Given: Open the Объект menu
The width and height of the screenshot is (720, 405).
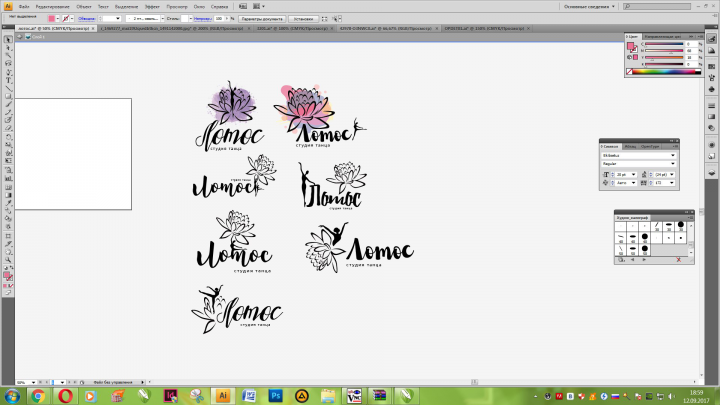Looking at the screenshot, I should coord(84,7).
